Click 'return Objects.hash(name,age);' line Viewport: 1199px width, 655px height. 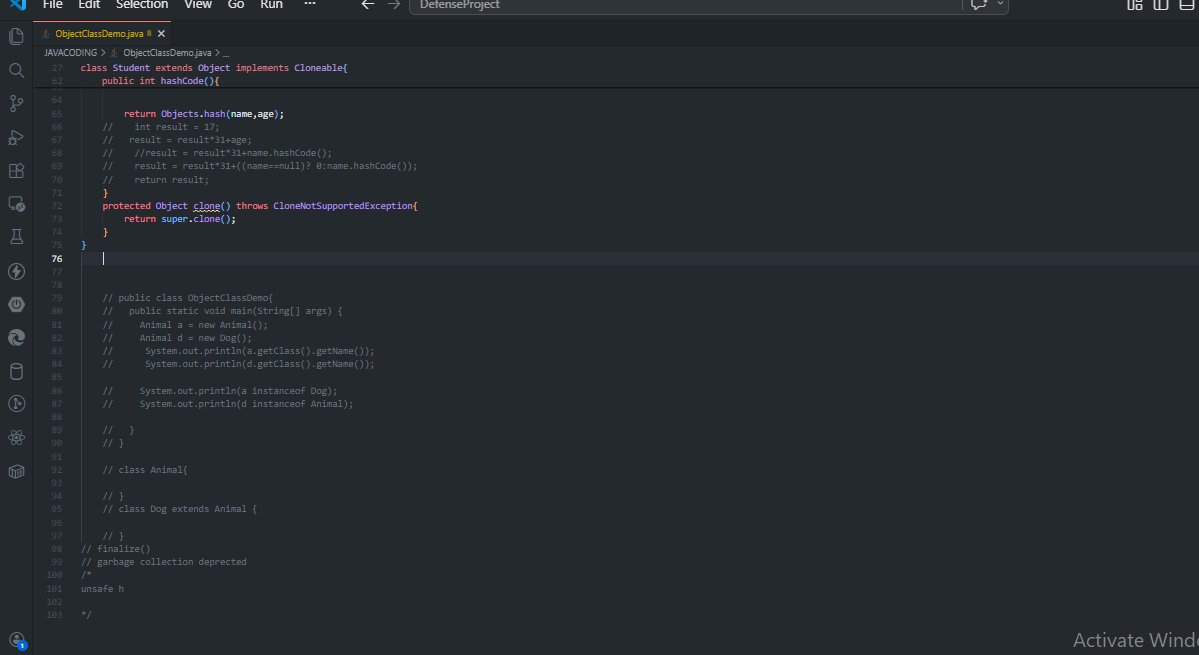(x=204, y=114)
